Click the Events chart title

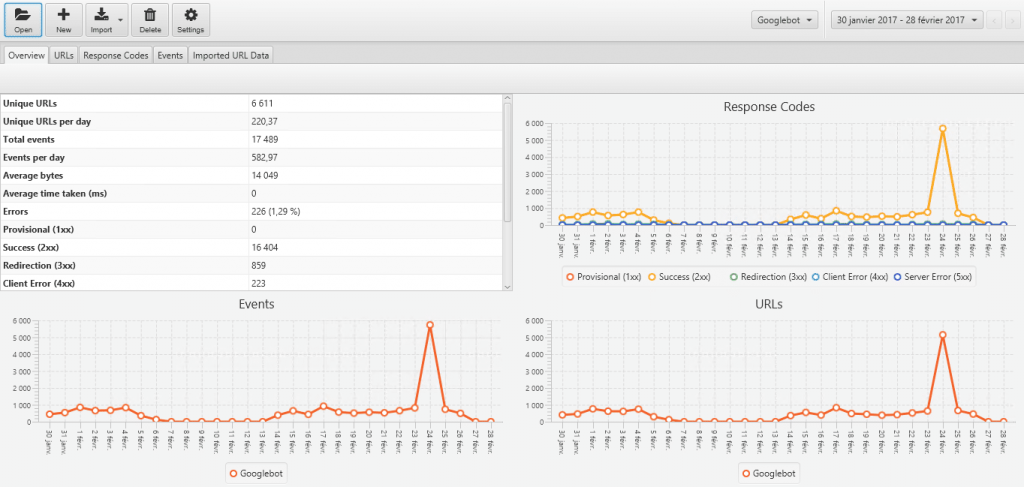coord(256,304)
